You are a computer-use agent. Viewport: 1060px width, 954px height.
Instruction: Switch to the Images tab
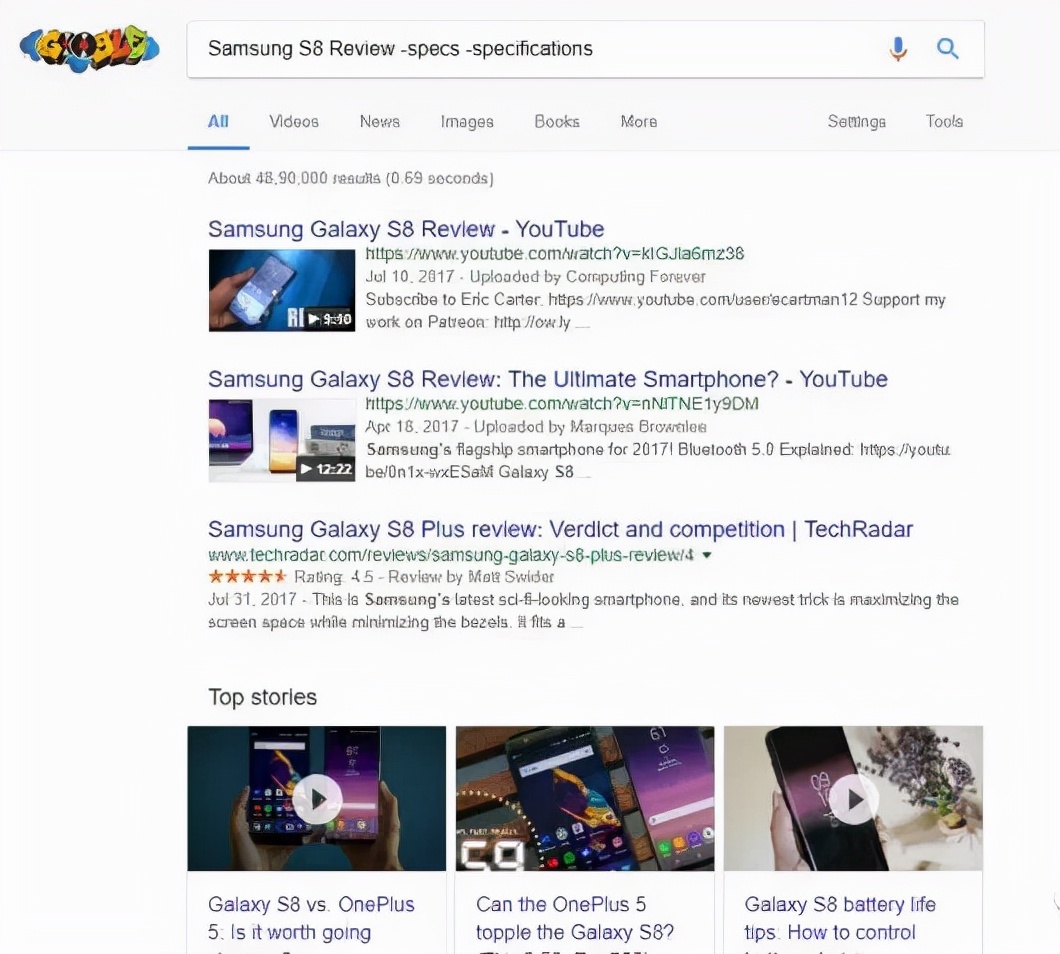pyautogui.click(x=467, y=122)
